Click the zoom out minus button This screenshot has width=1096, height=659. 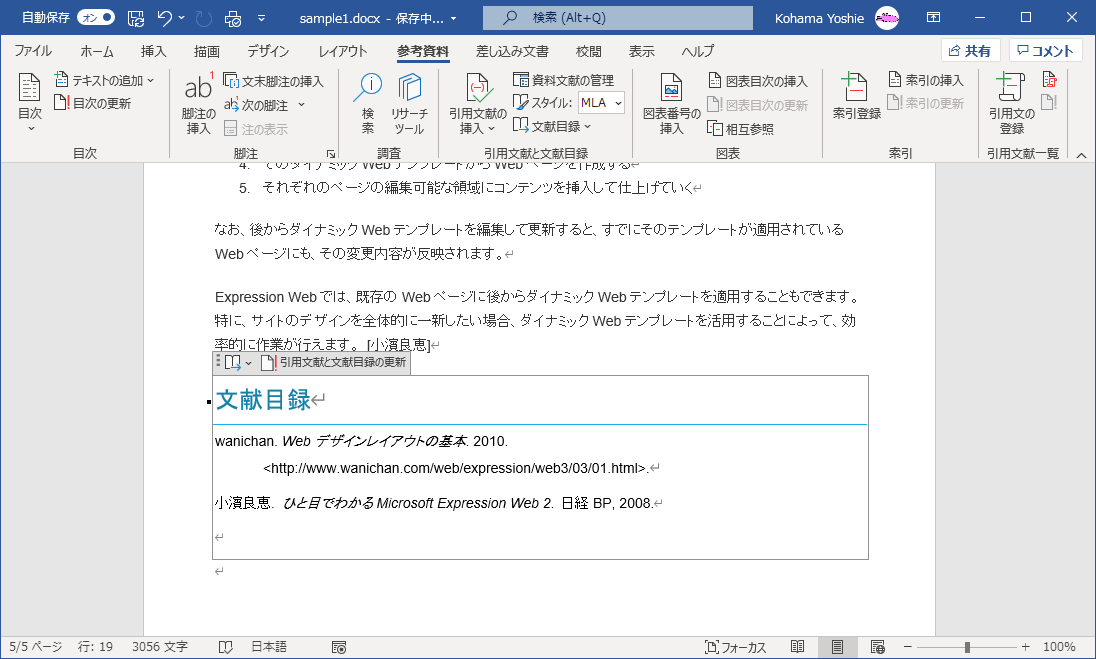click(907, 647)
